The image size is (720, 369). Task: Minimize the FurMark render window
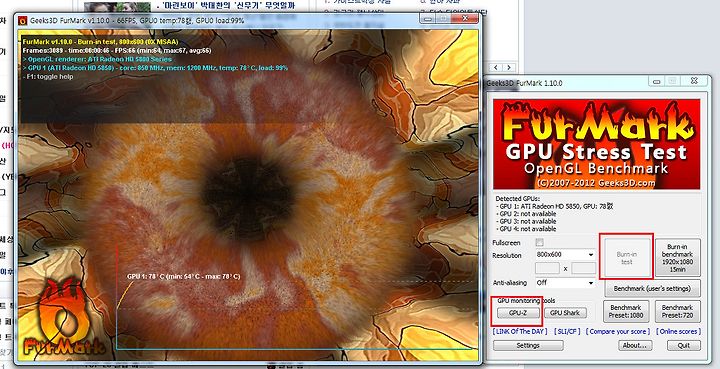pos(428,19)
